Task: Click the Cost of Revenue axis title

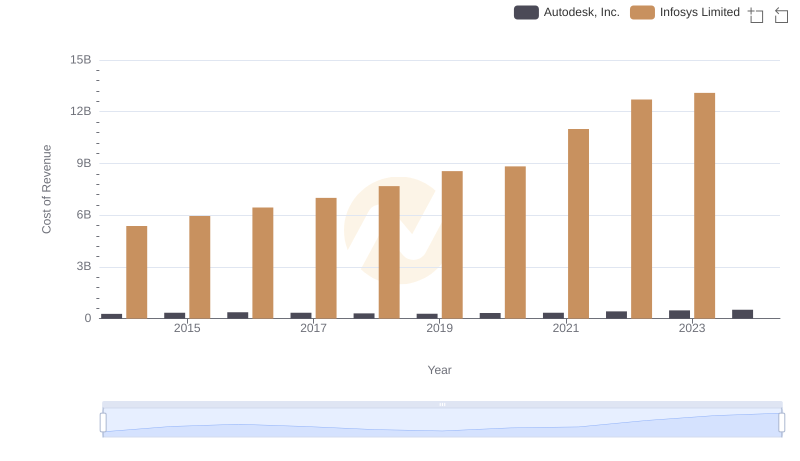Action: coord(46,189)
